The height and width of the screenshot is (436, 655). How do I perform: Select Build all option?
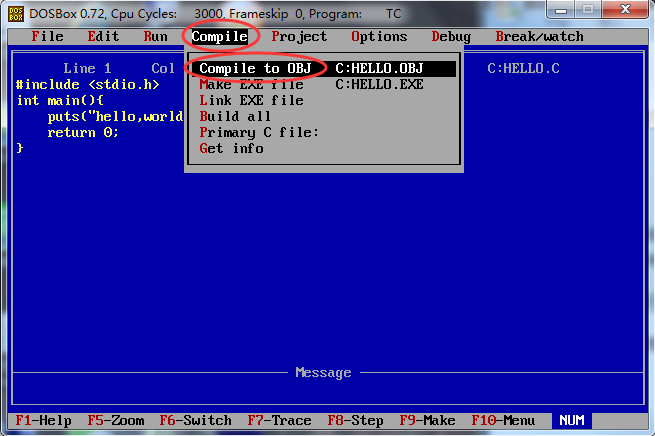point(324,116)
